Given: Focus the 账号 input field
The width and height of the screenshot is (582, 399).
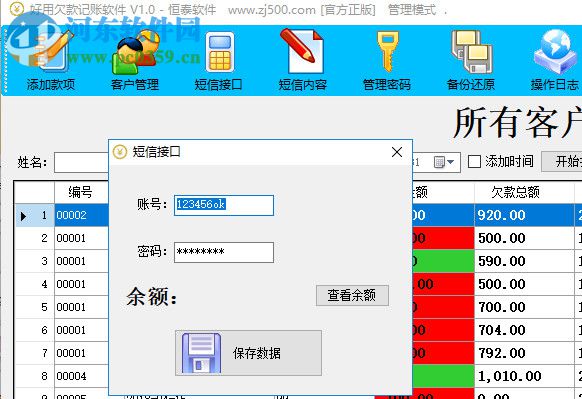Looking at the screenshot, I should click(x=224, y=205).
